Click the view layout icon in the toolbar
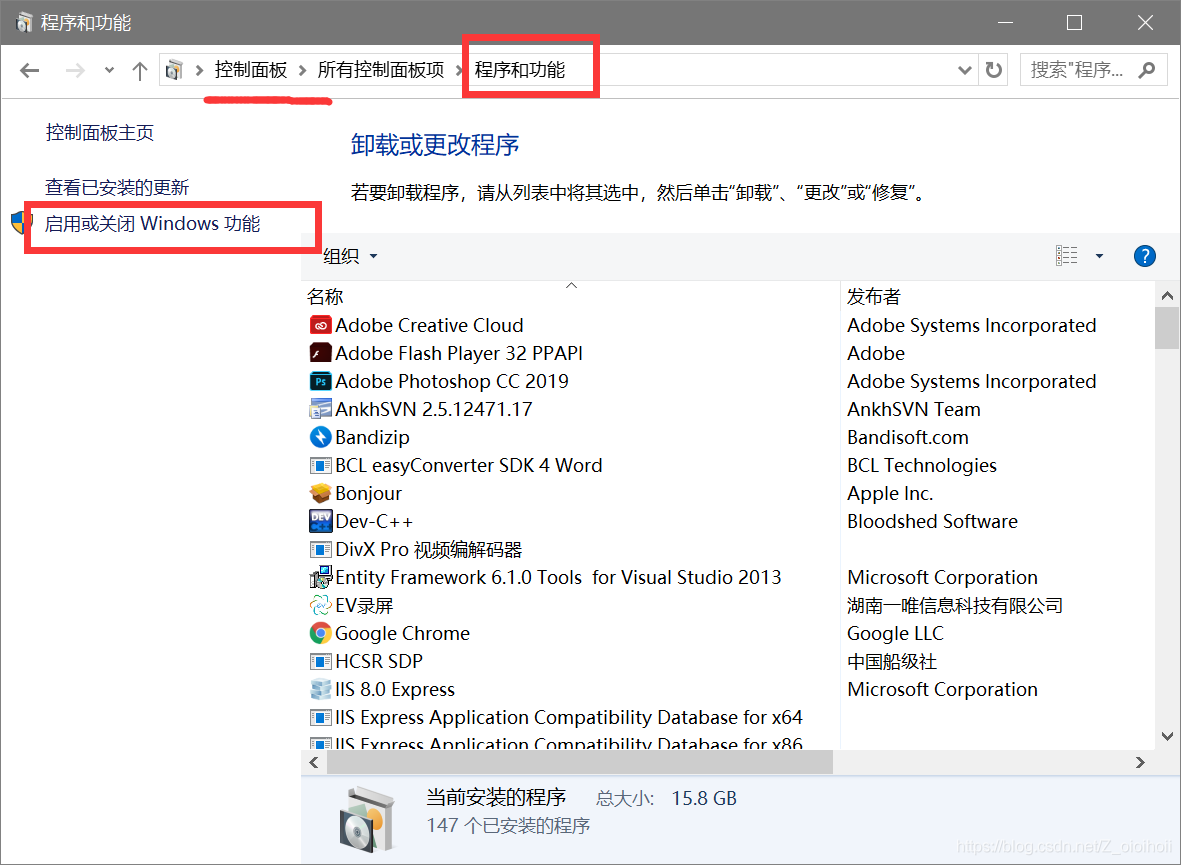 [1067, 256]
